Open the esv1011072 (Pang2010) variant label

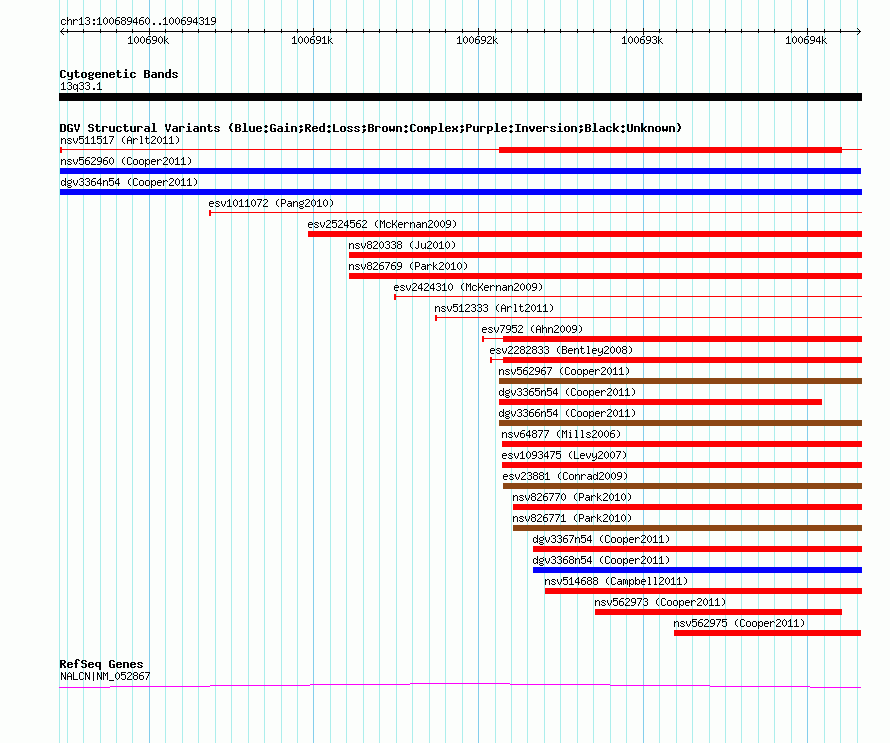point(271,203)
